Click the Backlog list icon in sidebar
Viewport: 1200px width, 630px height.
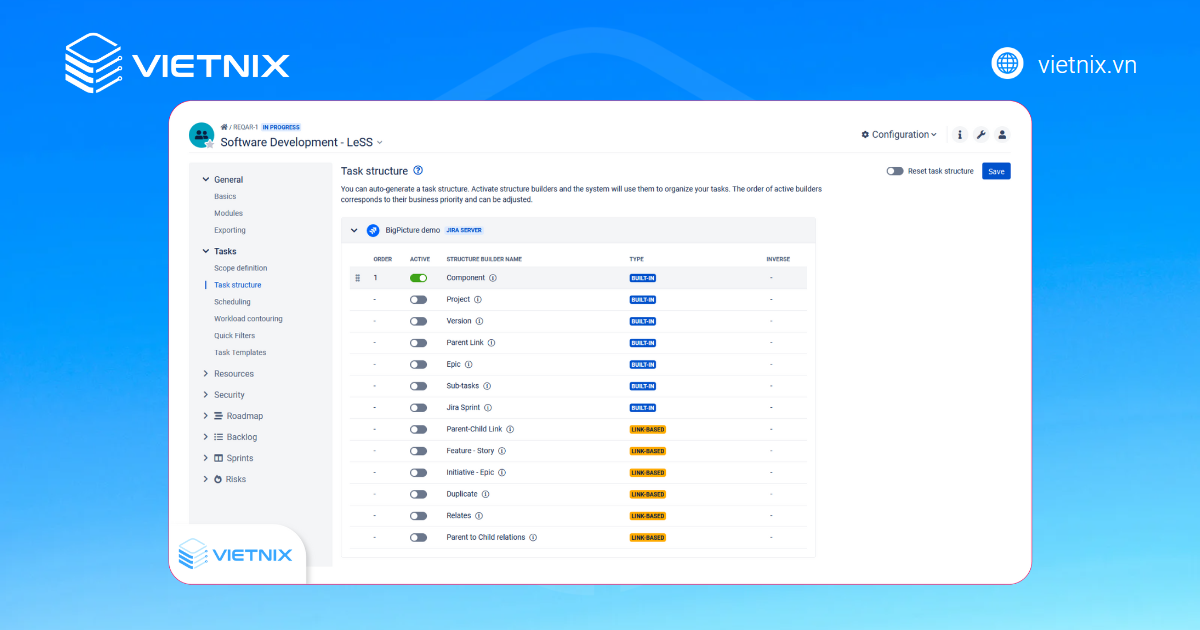tap(218, 437)
